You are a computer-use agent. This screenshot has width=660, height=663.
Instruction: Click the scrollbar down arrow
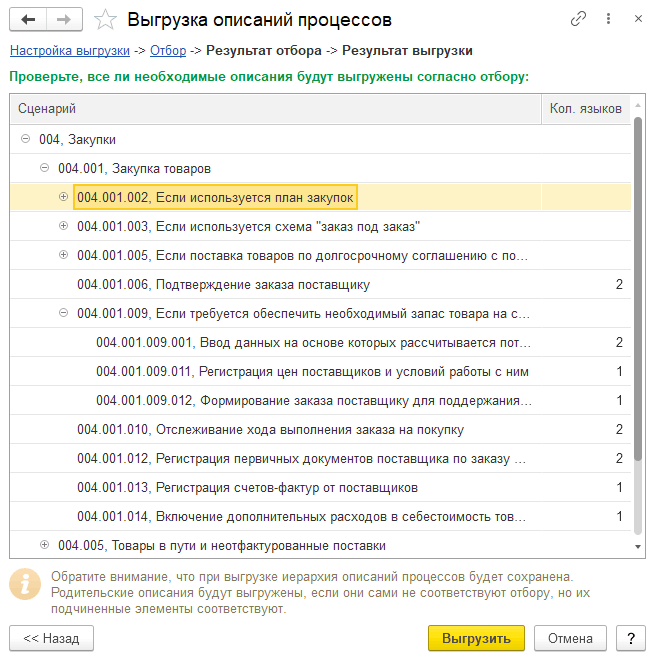(x=638, y=547)
